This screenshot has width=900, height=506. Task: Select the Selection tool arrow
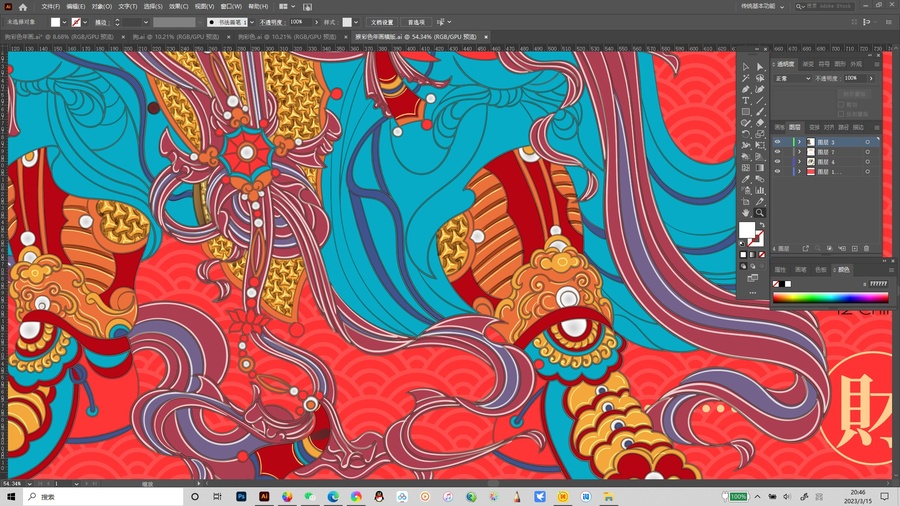746,67
